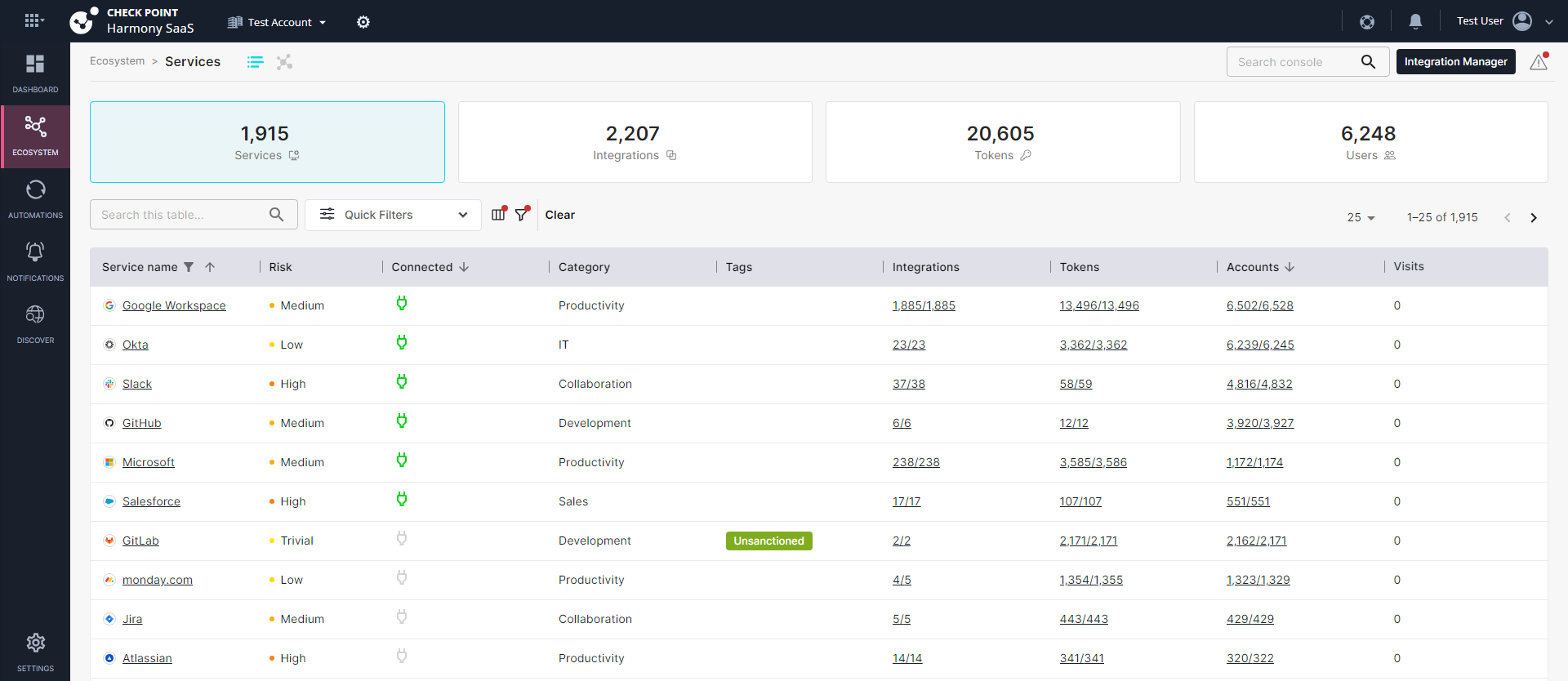Open the column chooser icon

499,214
